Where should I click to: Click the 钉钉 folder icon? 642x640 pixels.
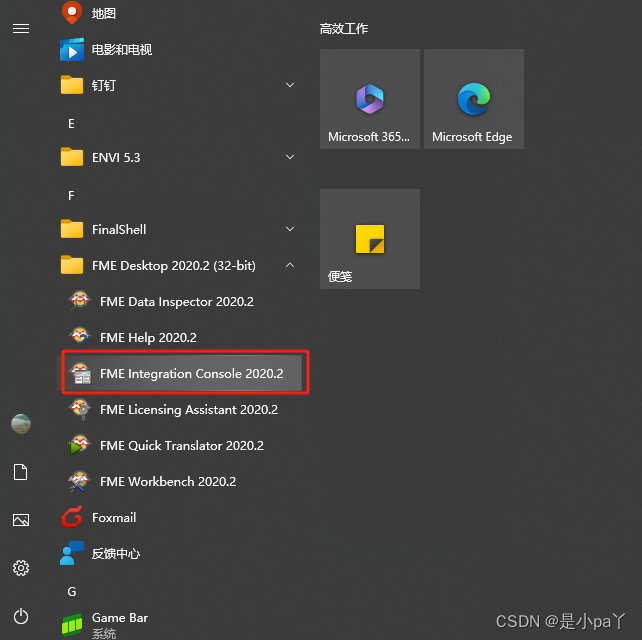tap(72, 85)
